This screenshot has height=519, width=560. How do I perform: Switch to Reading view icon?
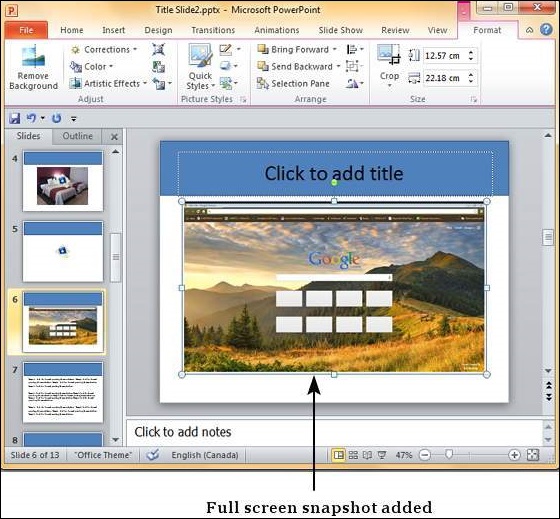[x=367, y=455]
